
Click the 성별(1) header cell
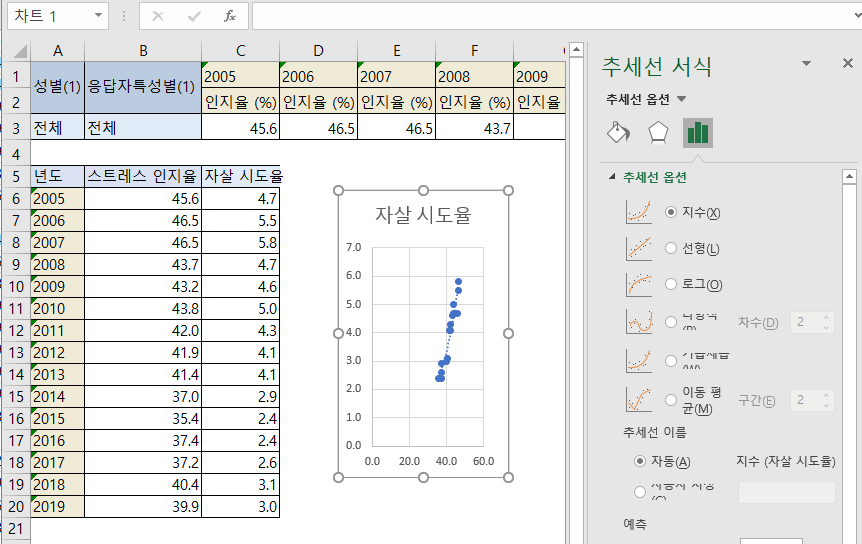58,87
